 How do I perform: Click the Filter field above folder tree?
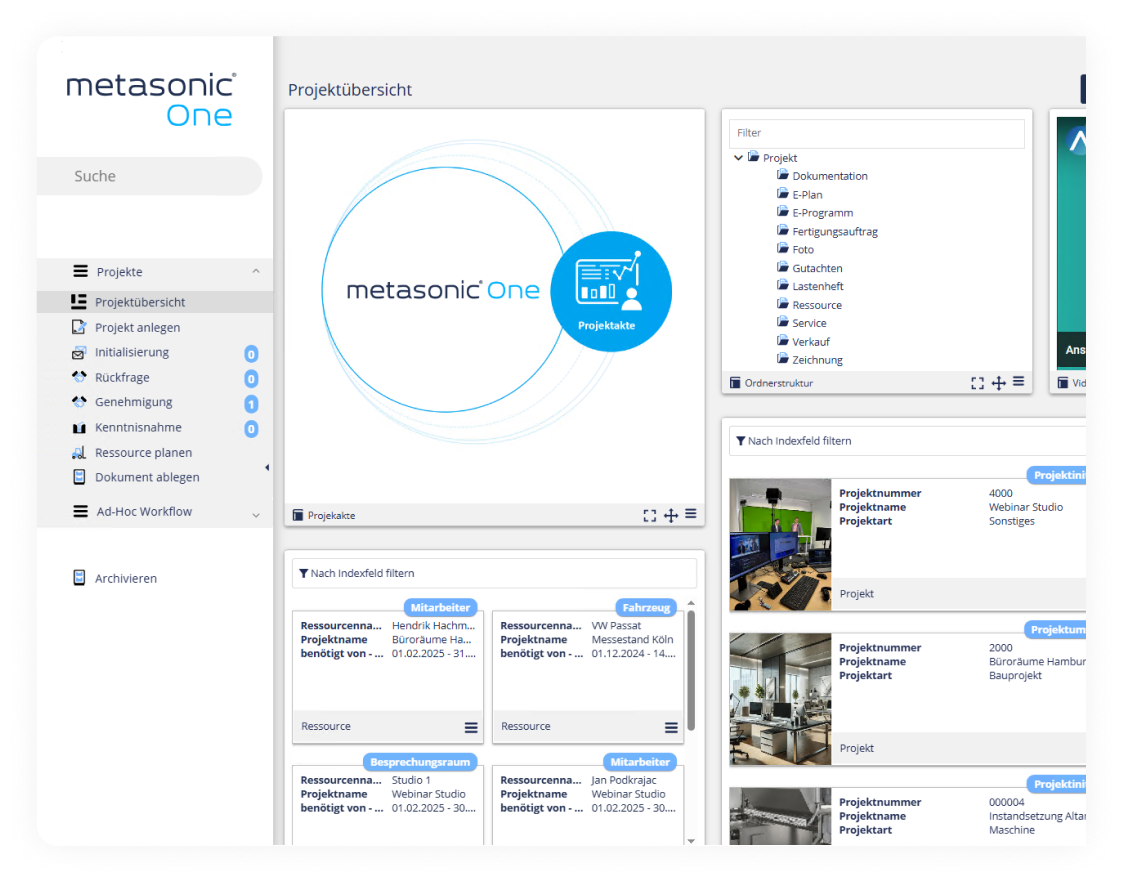(877, 133)
